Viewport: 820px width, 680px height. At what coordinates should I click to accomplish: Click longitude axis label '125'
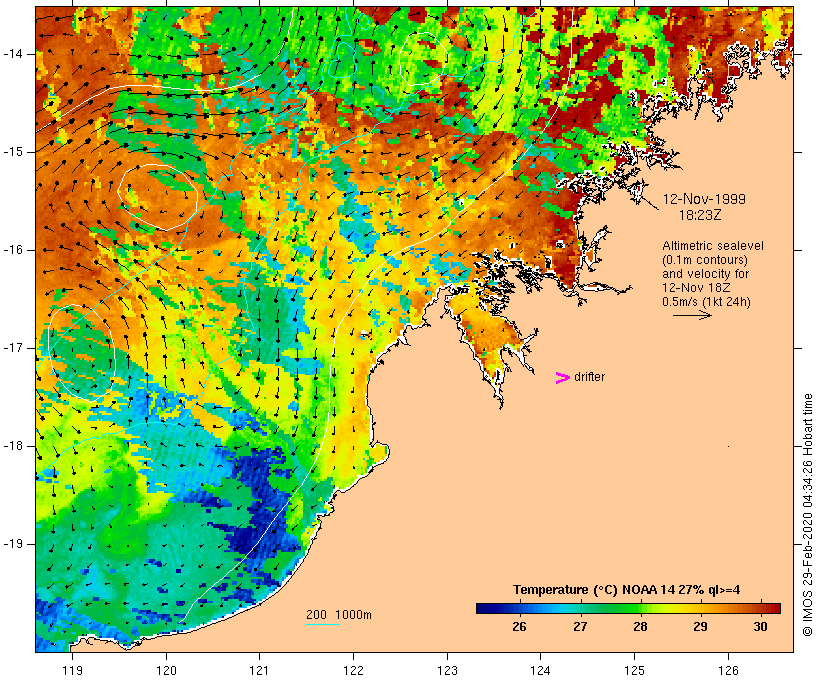(x=635, y=670)
